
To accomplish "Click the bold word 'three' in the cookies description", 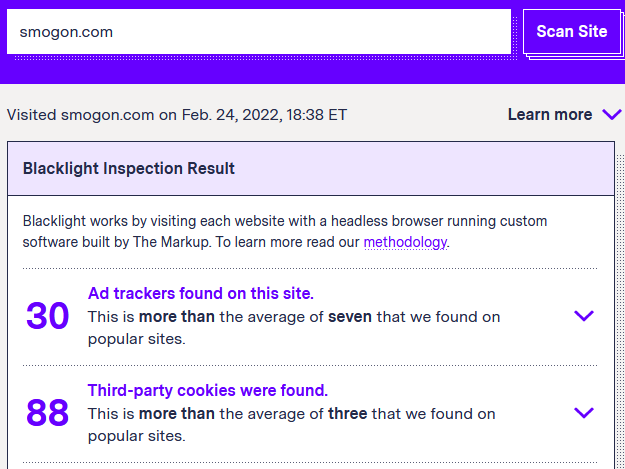I will pyautogui.click(x=348, y=413).
